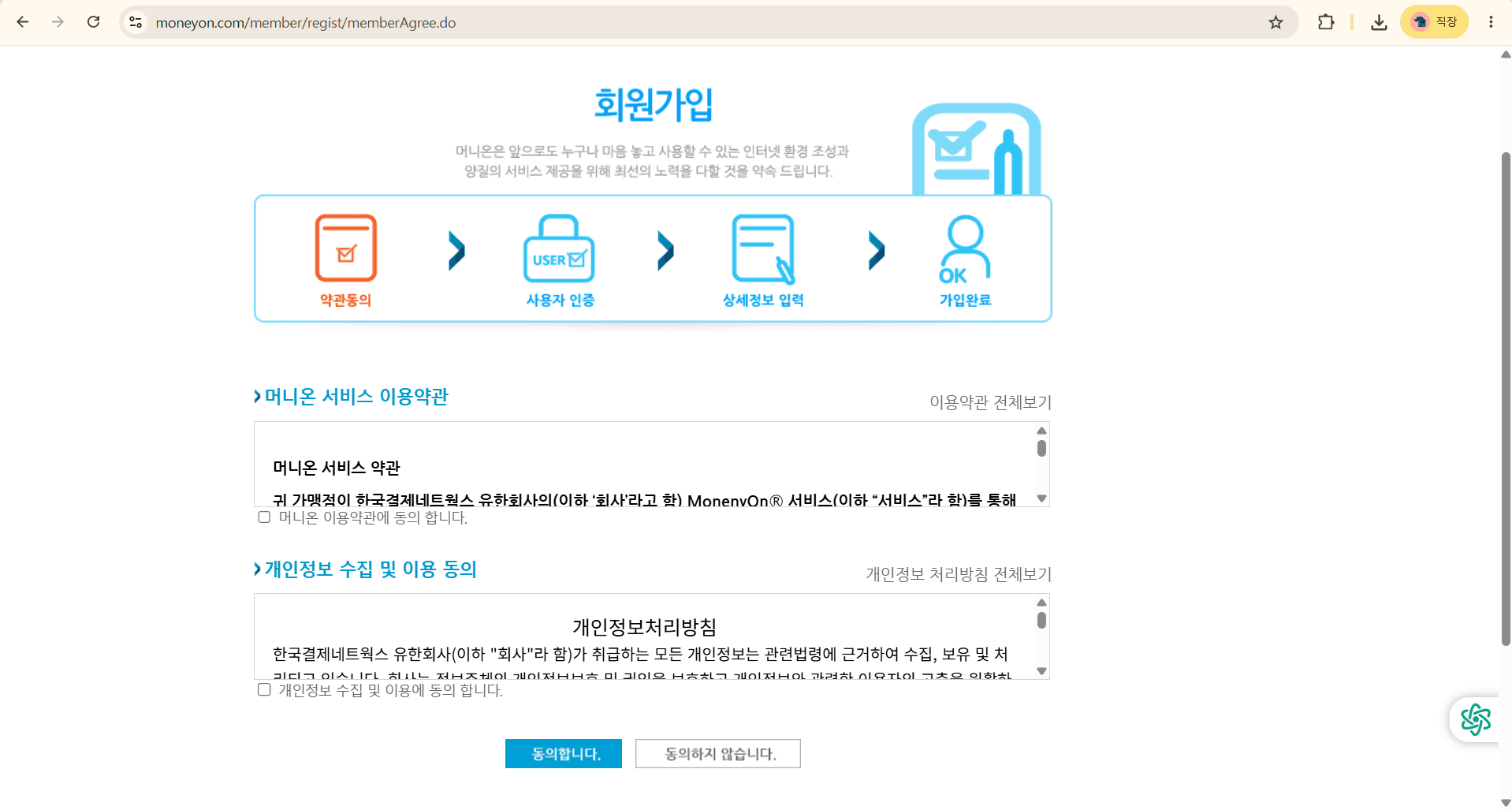This screenshot has height=810, width=1512.
Task: Bookmark this page with the star icon
Action: click(x=1276, y=22)
